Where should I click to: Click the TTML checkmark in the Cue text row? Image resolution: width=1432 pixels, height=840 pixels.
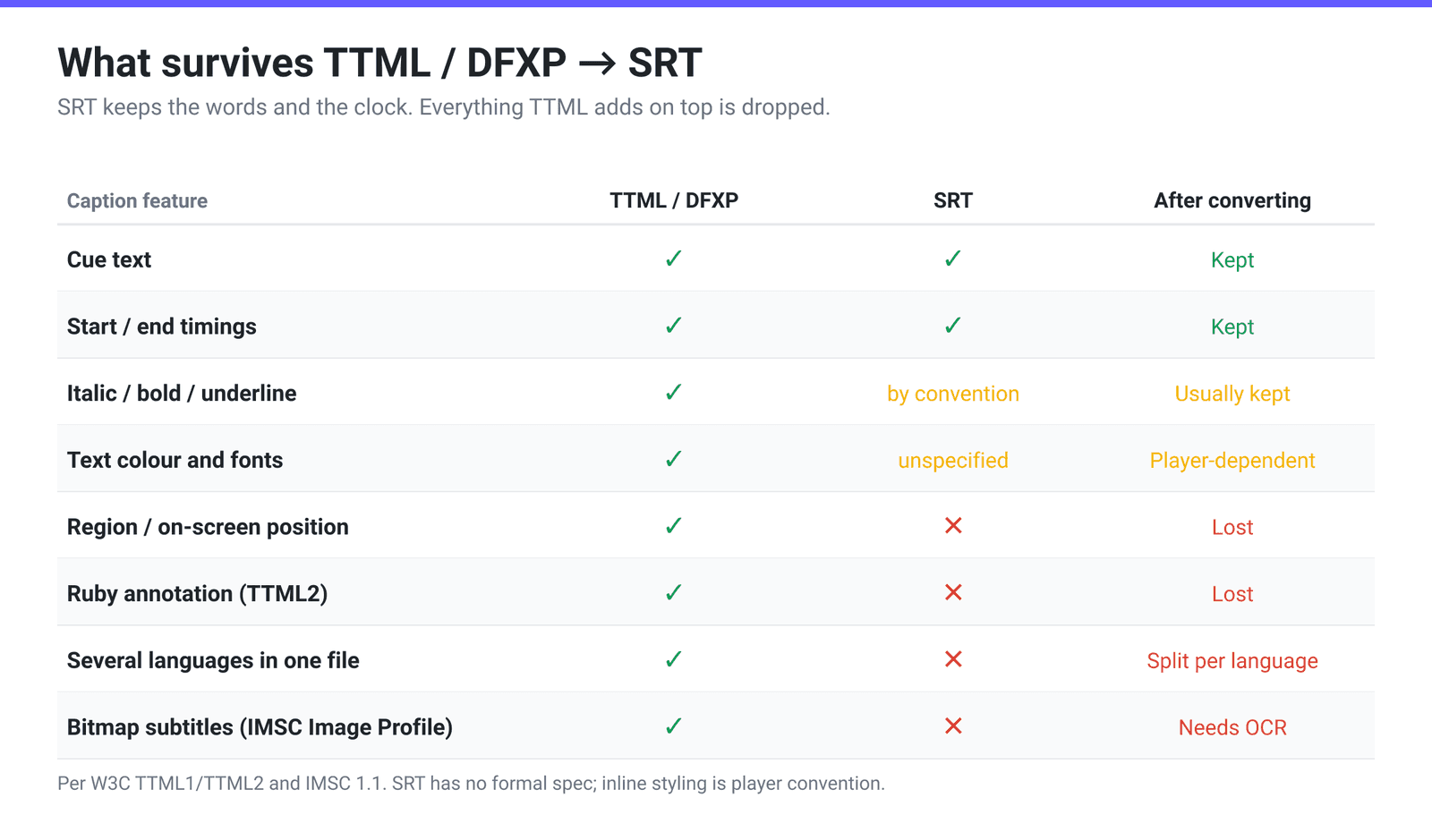pyautogui.click(x=674, y=259)
